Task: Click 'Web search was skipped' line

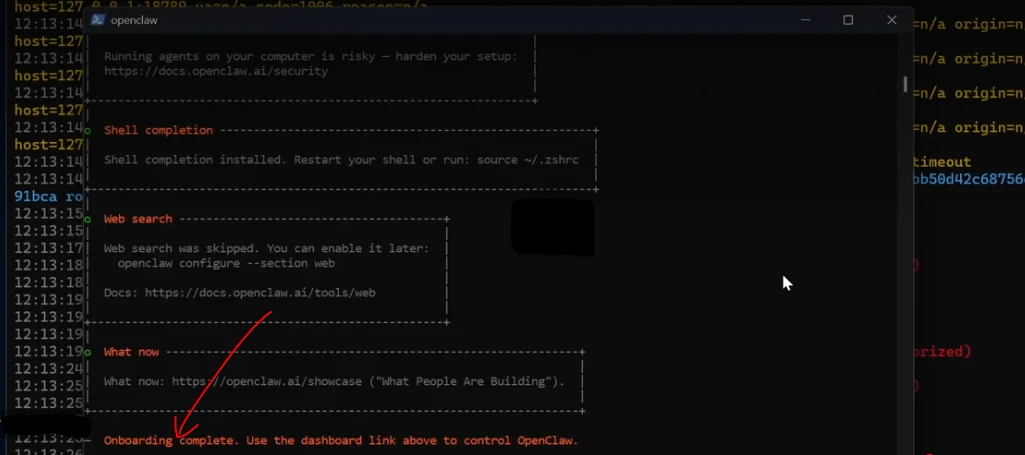Action: [266, 248]
